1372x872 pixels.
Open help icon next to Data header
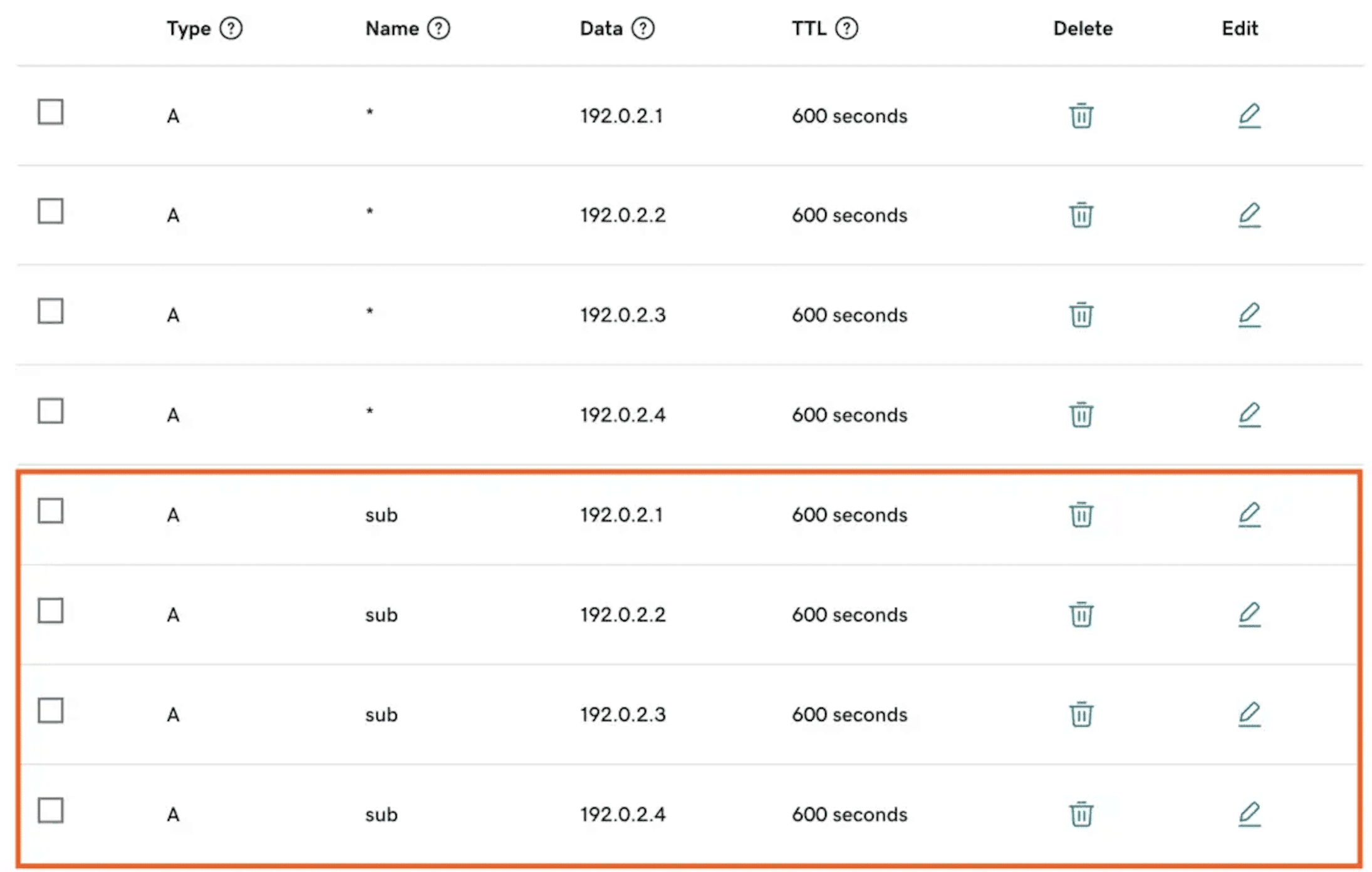pos(643,28)
